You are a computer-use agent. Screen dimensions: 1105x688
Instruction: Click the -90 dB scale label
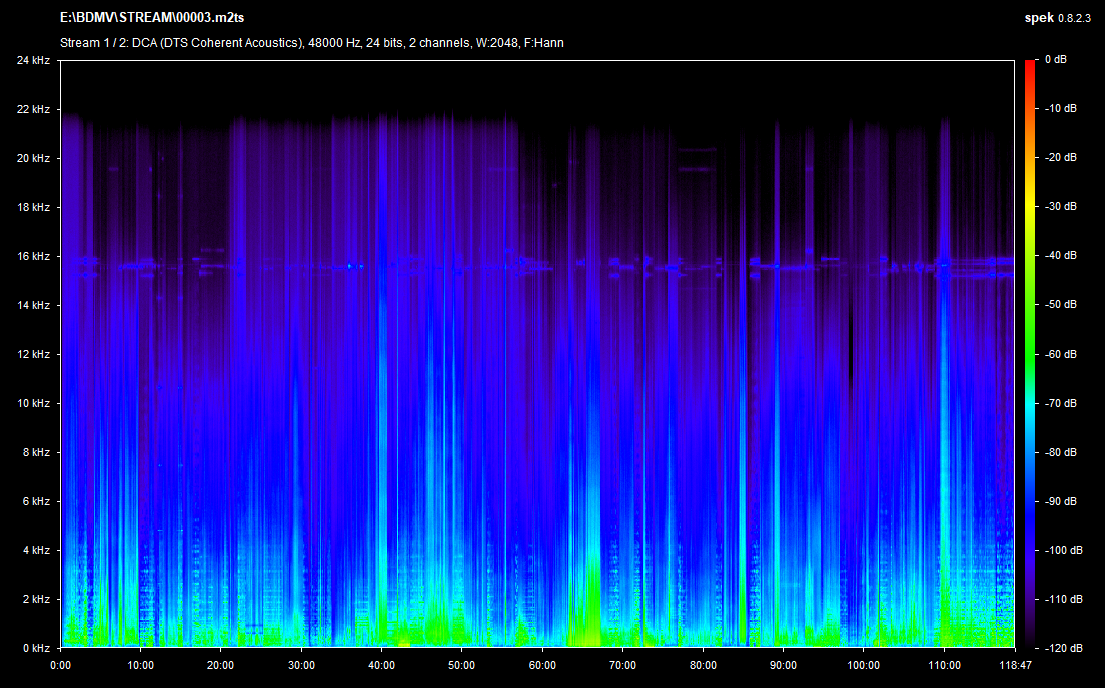point(1061,501)
